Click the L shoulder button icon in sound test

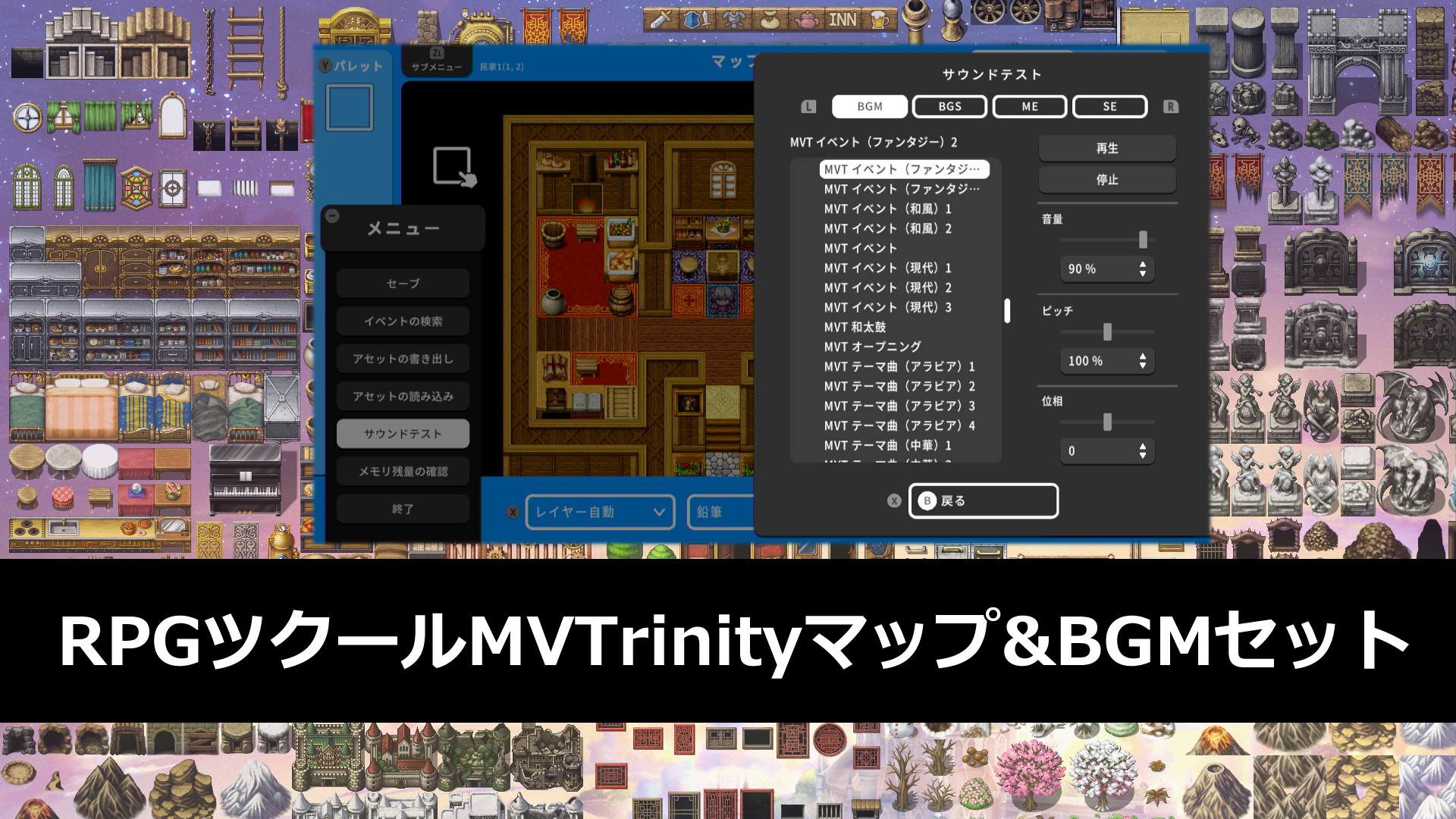[x=808, y=106]
